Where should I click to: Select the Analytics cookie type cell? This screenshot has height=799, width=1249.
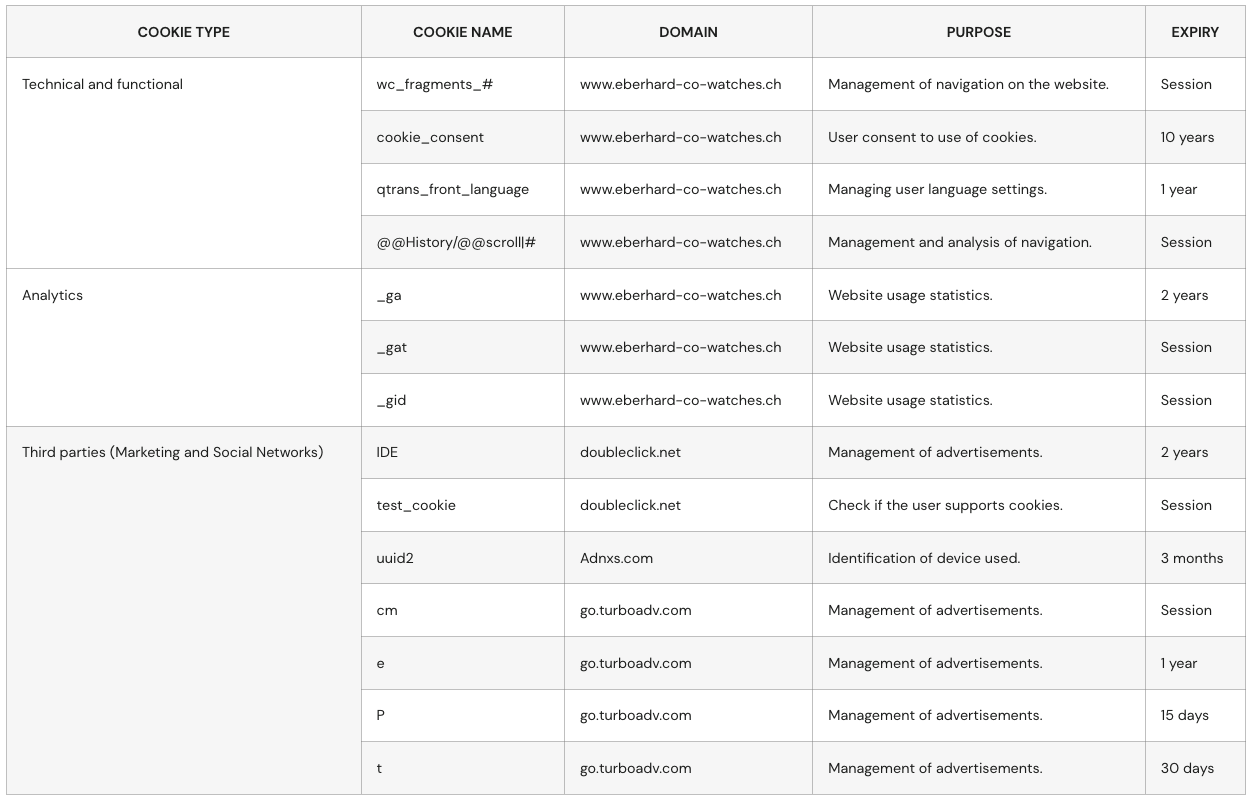[52, 296]
